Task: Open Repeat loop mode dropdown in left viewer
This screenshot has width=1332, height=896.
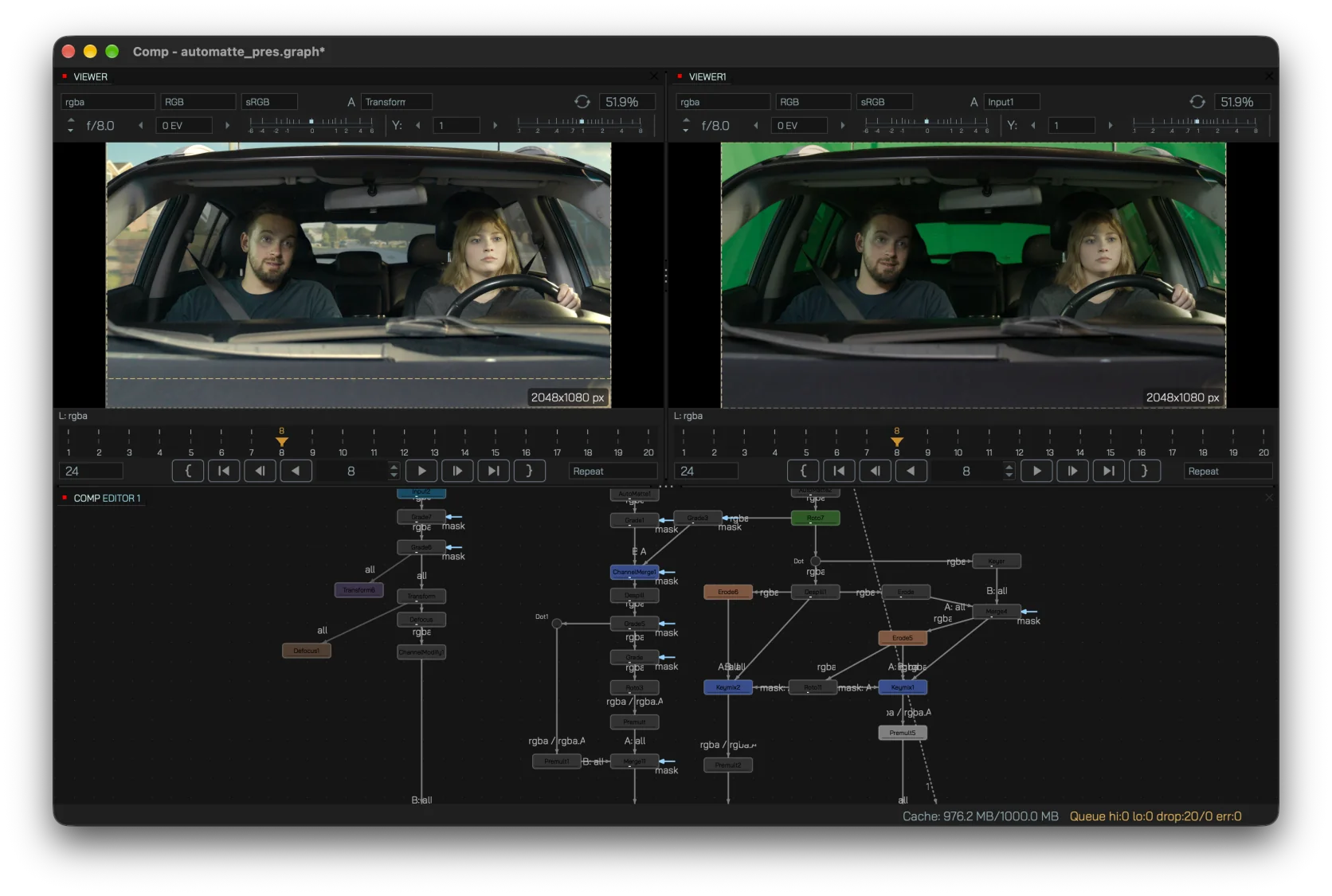Action: coord(613,471)
